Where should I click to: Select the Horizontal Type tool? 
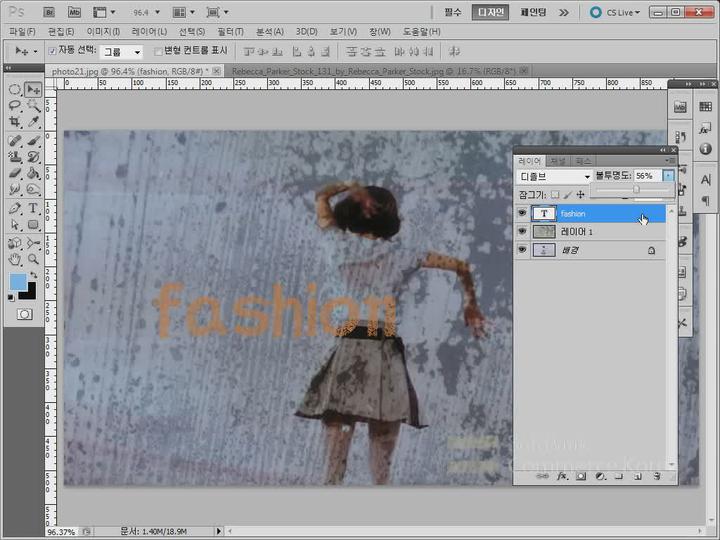tap(33, 208)
